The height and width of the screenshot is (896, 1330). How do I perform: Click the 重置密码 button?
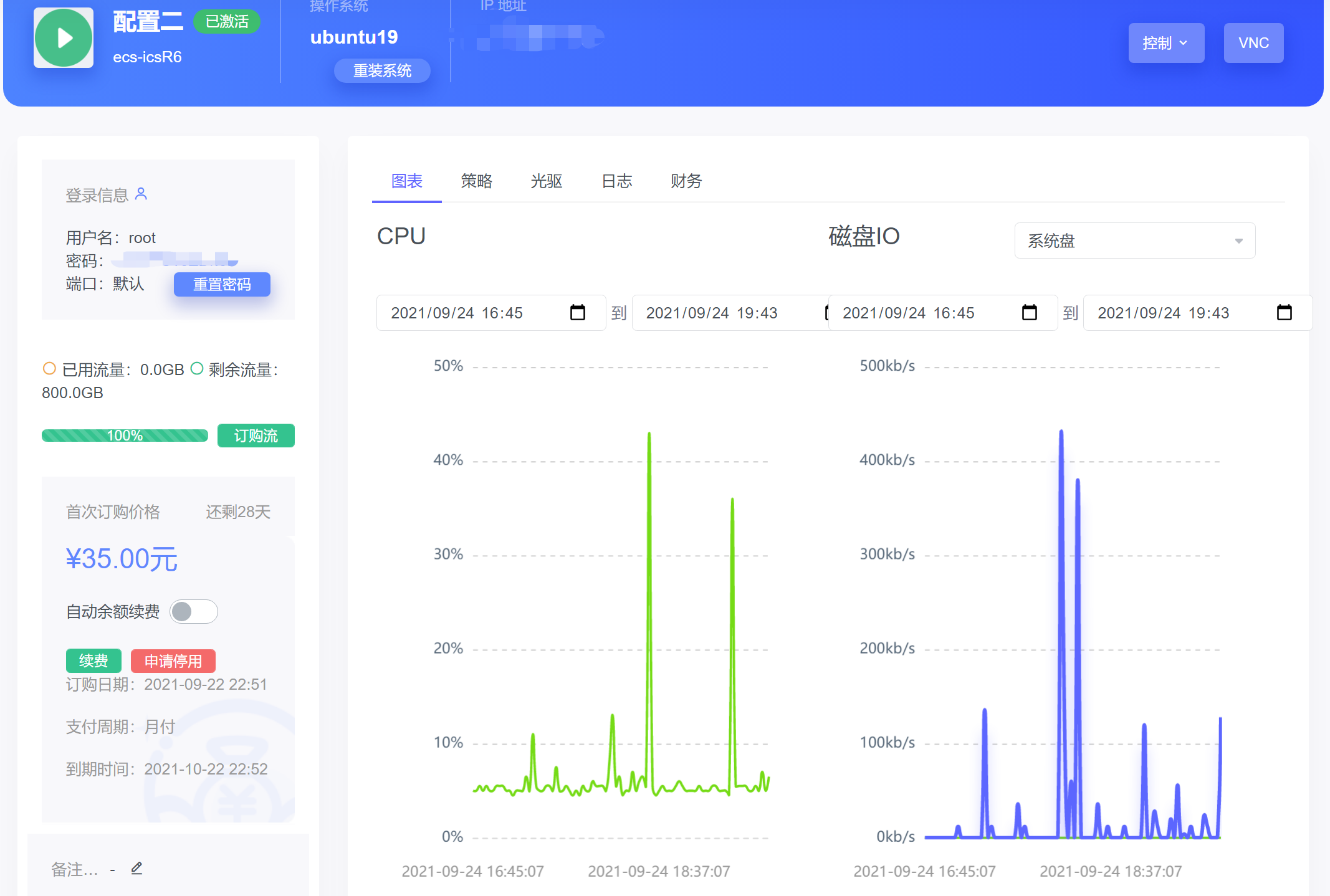222,284
